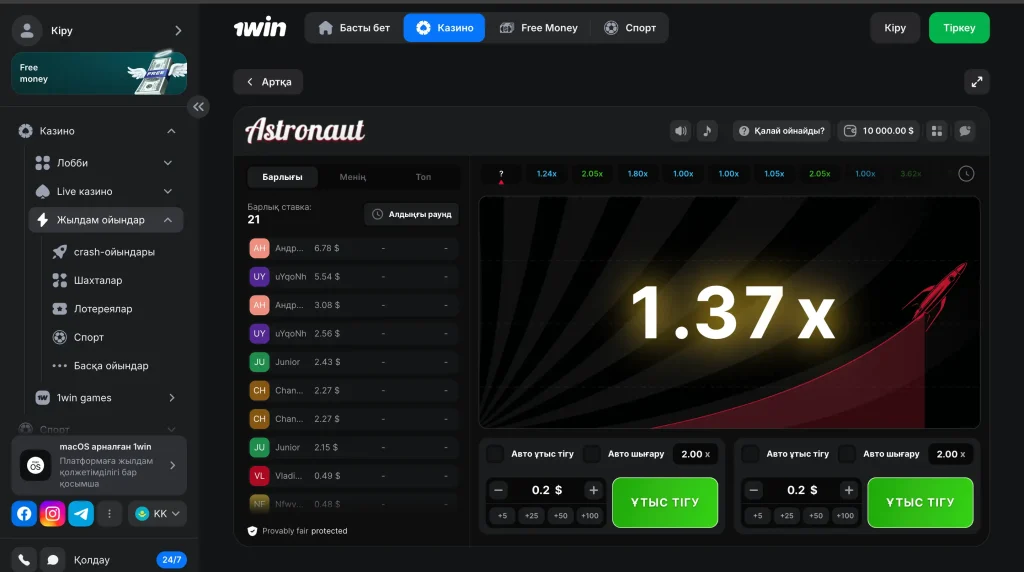The height and width of the screenshot is (572, 1024).
Task: Open the Спорт top navigation tab
Action: point(630,28)
